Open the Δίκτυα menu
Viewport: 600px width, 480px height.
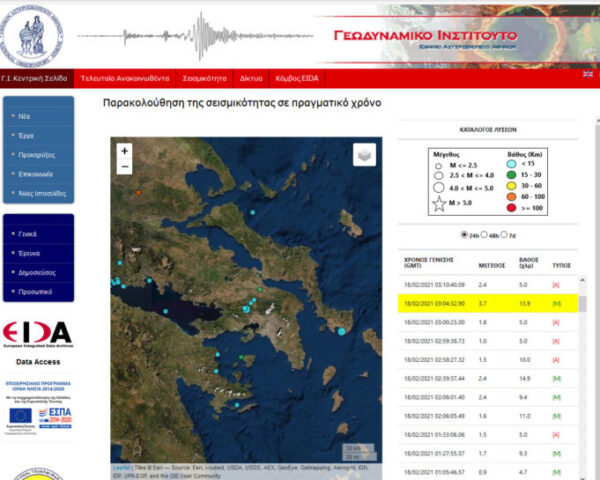pyautogui.click(x=250, y=78)
